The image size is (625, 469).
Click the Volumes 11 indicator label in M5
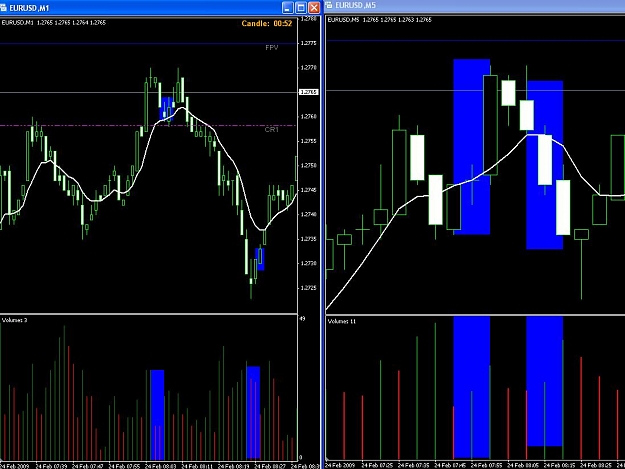(x=342, y=321)
